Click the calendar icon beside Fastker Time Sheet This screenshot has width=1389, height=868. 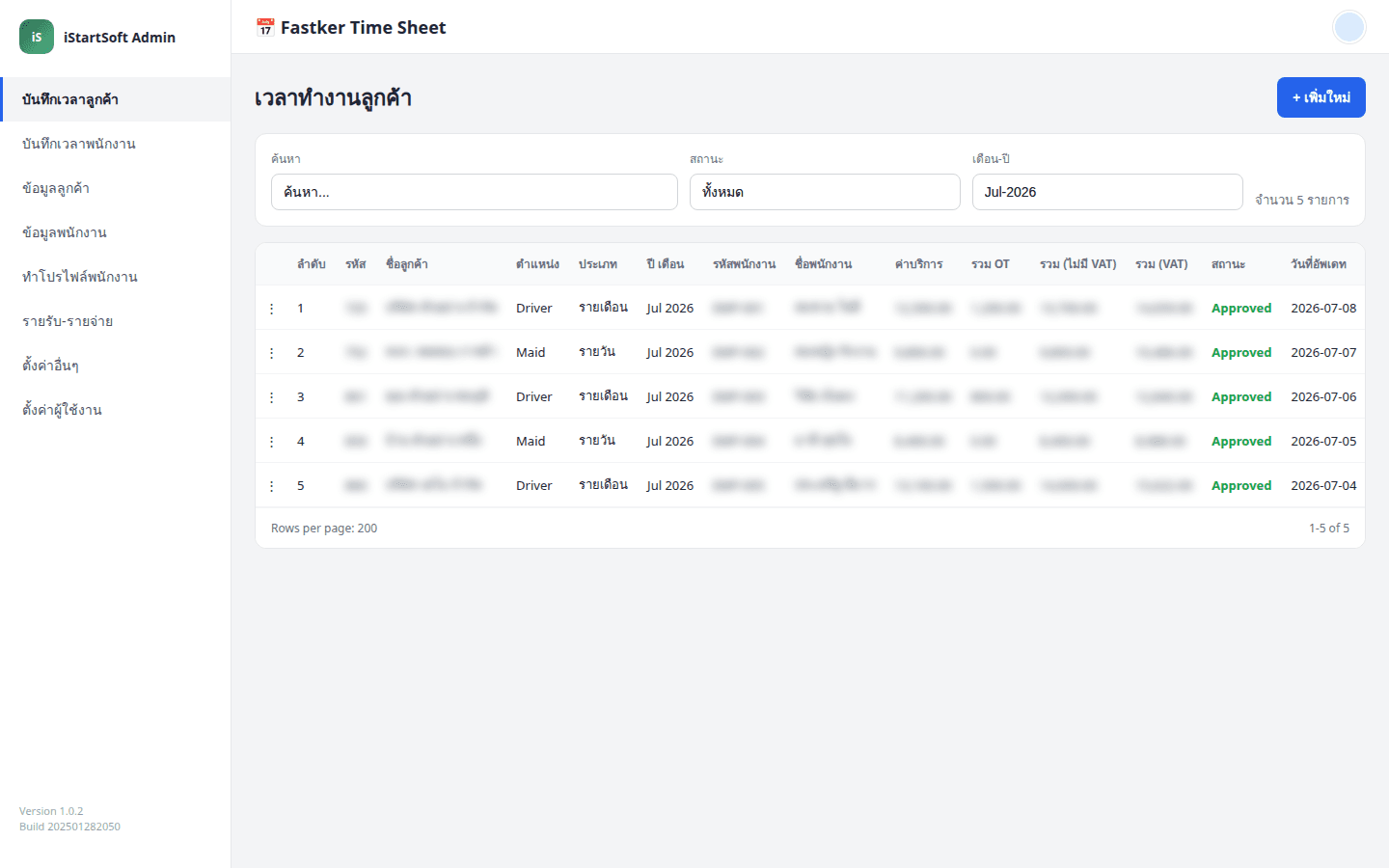pyautogui.click(x=265, y=28)
